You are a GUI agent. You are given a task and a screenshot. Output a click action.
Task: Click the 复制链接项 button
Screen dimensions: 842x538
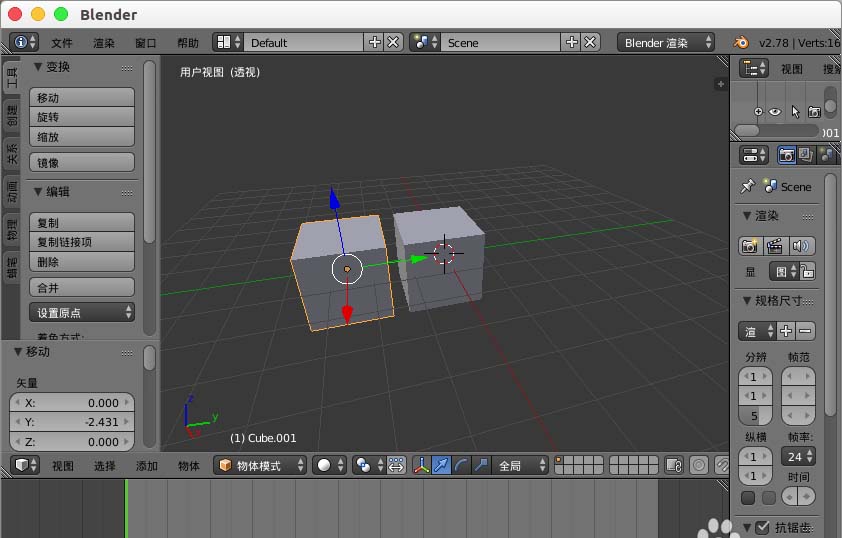[82, 242]
